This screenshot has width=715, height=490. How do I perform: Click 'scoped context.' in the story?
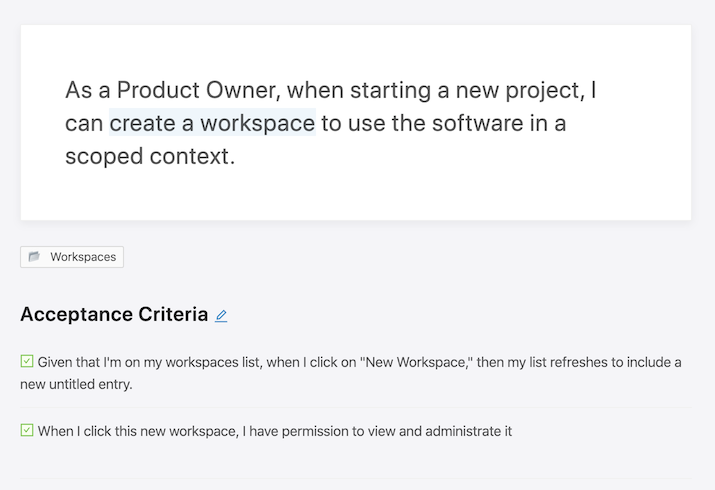click(150, 156)
